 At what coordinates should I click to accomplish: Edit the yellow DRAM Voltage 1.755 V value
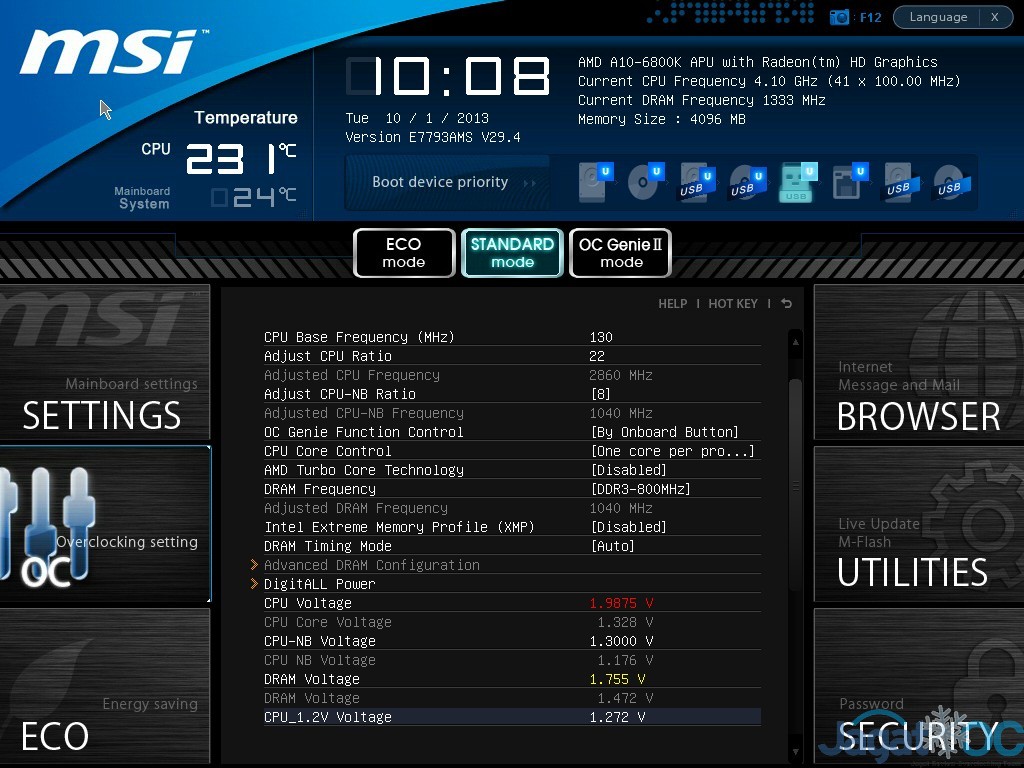(617, 679)
